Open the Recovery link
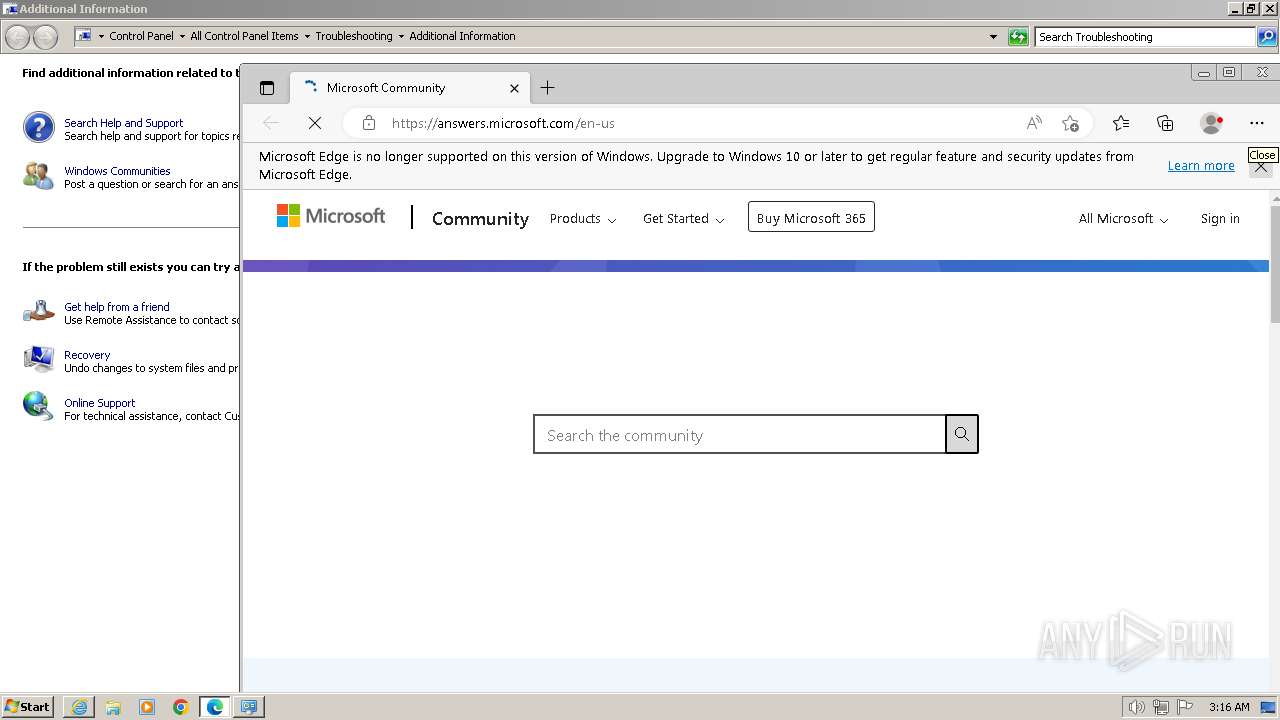Viewport: 1280px width, 720px height. click(87, 355)
